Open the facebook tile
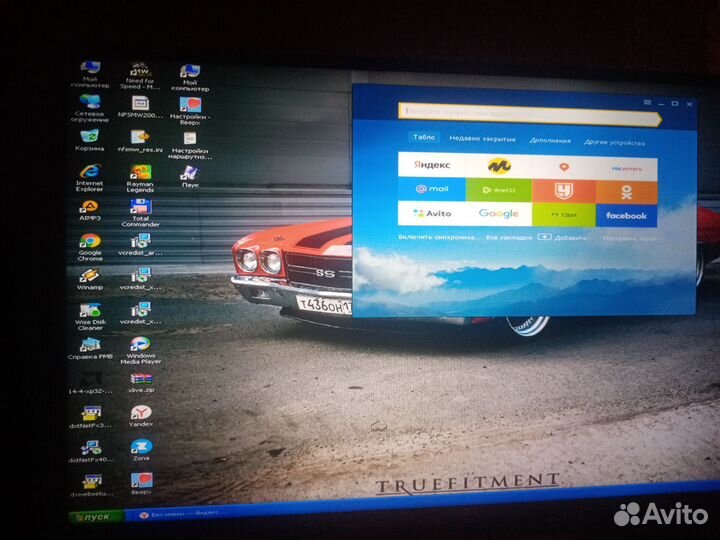Viewport: 720px width, 540px height. 627,215
